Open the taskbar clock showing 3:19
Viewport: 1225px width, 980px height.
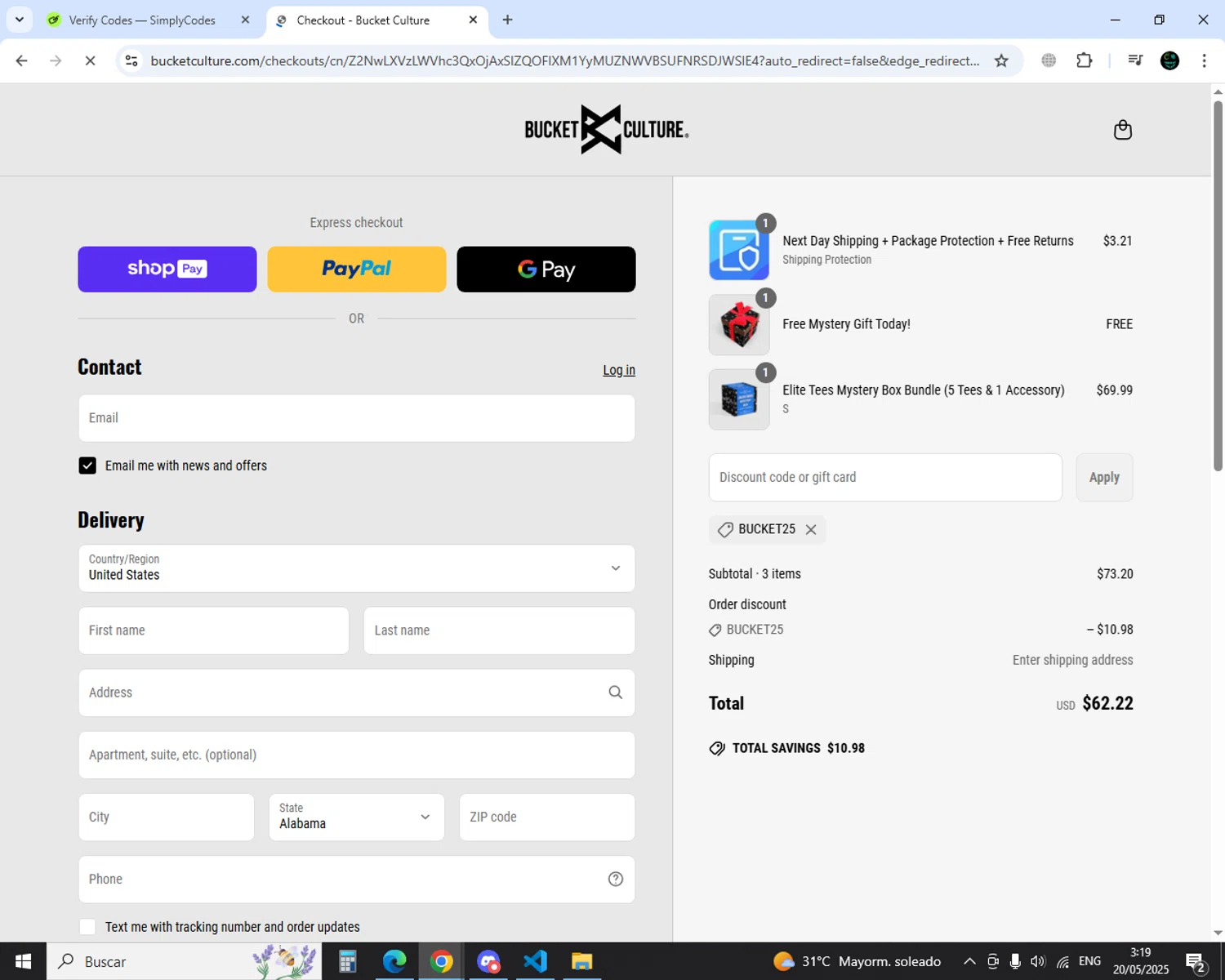click(1141, 961)
